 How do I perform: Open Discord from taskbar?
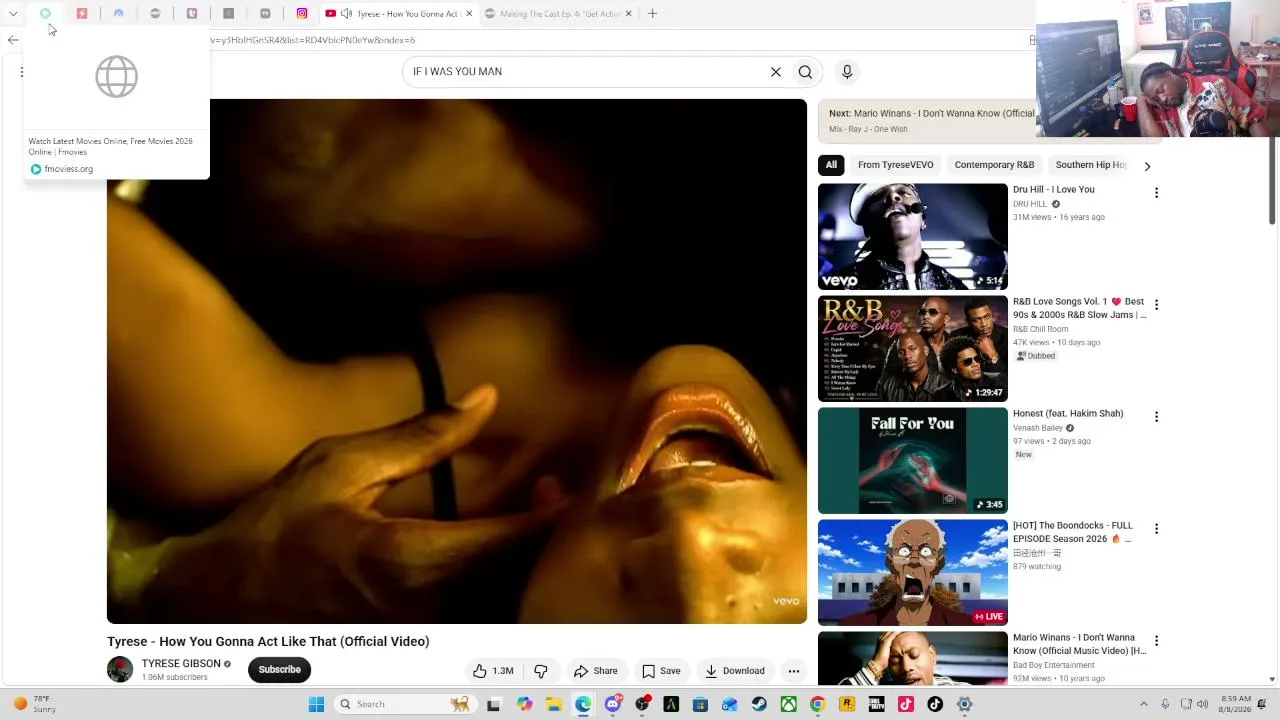coord(613,705)
